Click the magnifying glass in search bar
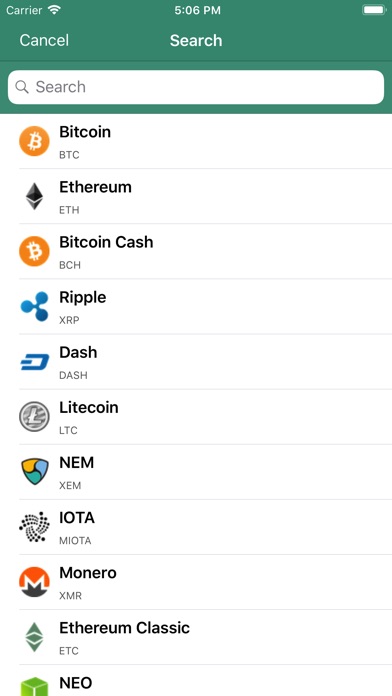This screenshot has height=696, width=392. (22, 87)
